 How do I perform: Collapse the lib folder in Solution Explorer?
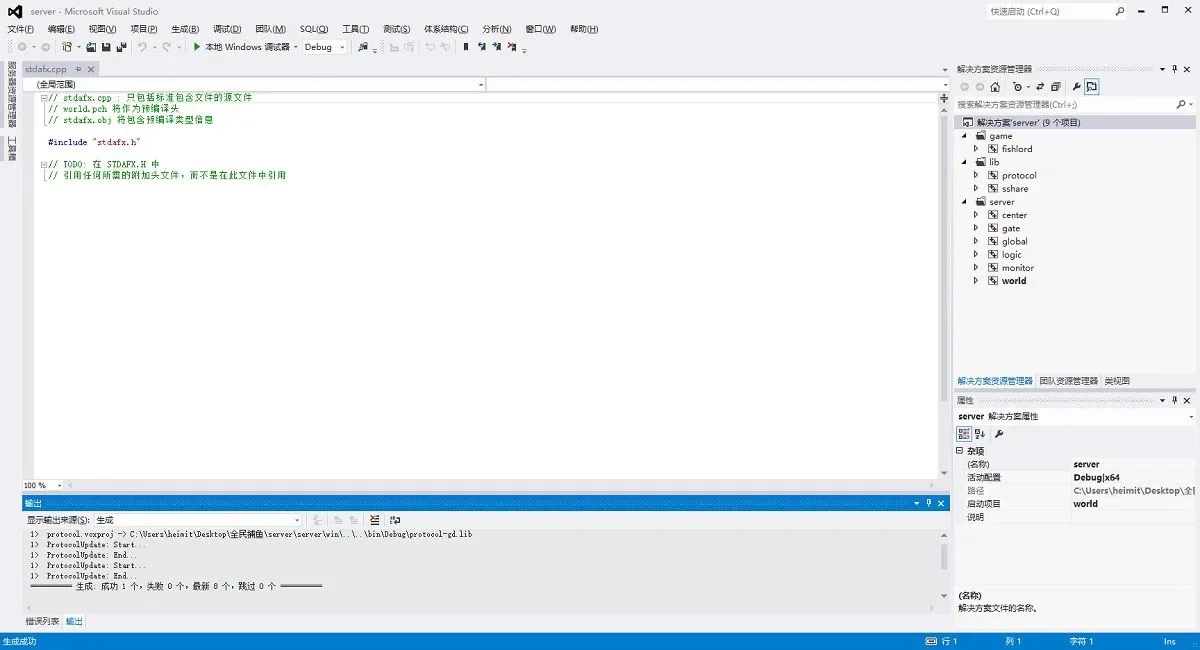coord(965,162)
